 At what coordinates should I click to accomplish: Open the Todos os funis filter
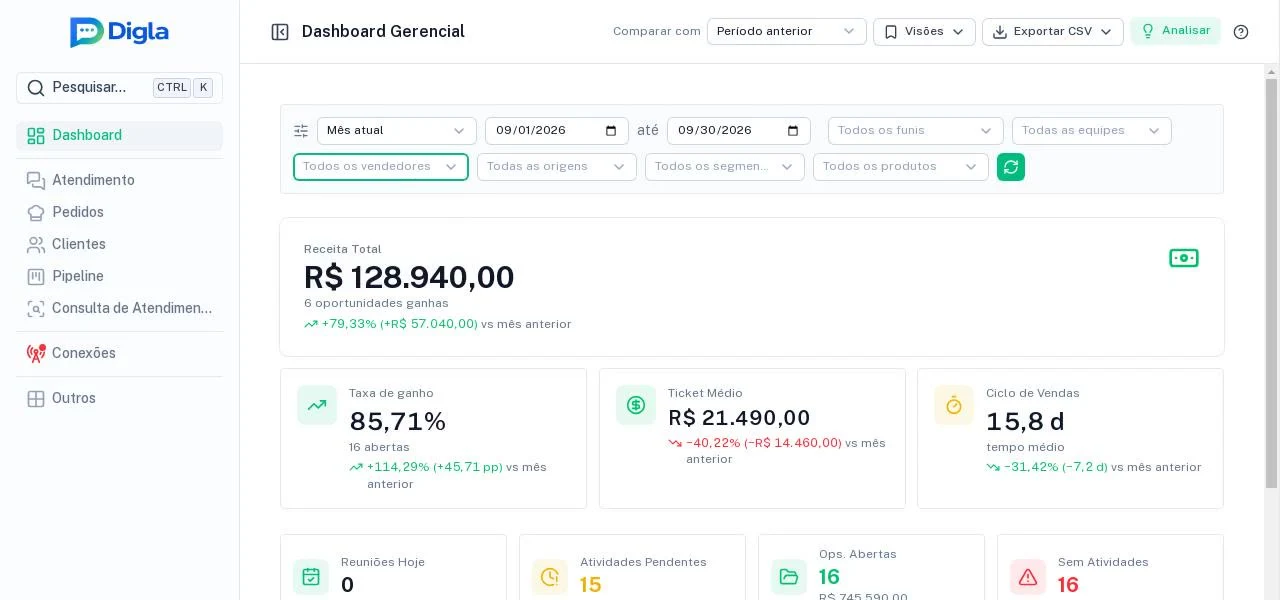tap(916, 131)
